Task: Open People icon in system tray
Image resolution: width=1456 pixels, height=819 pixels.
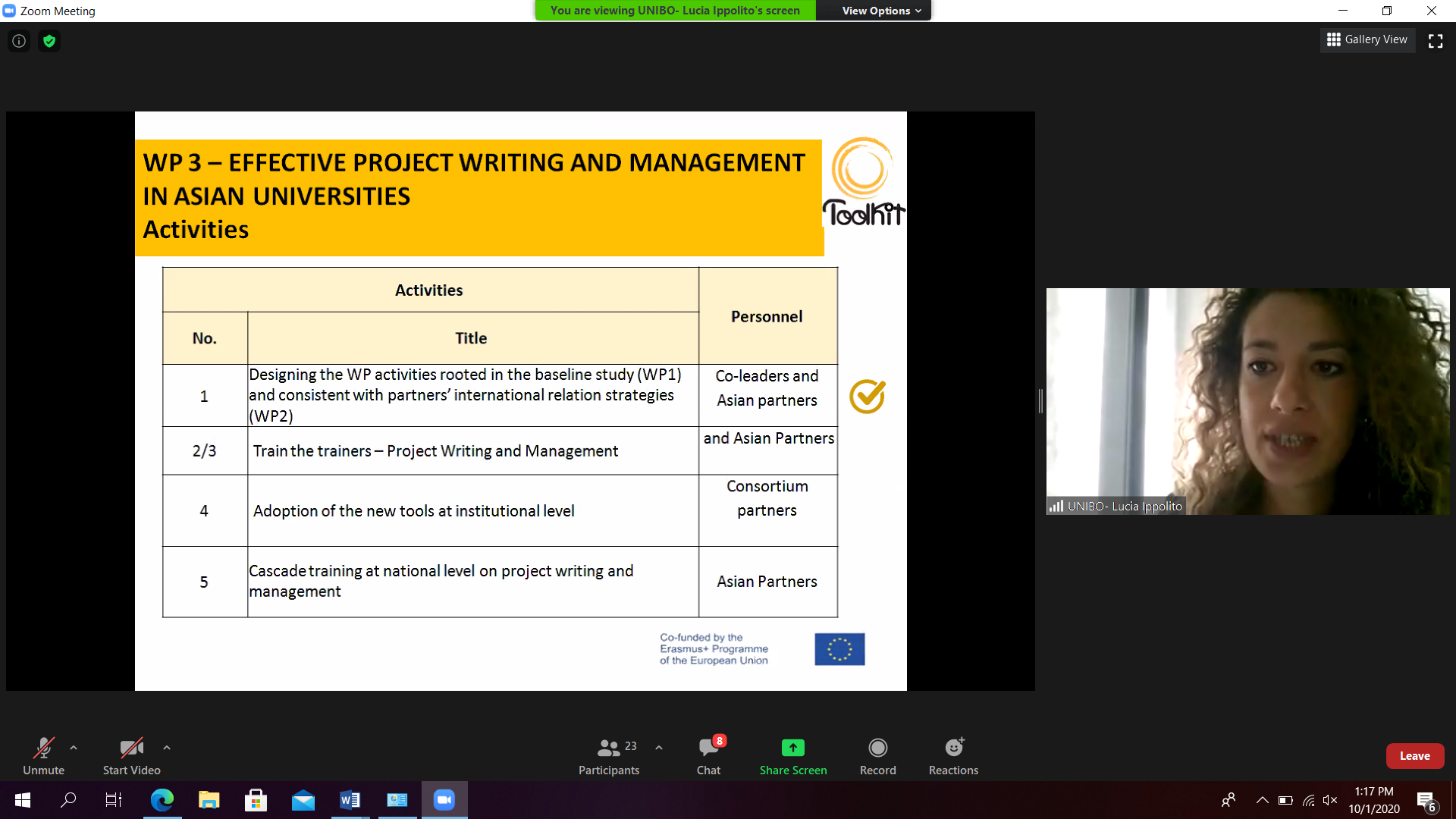Action: 1228,800
